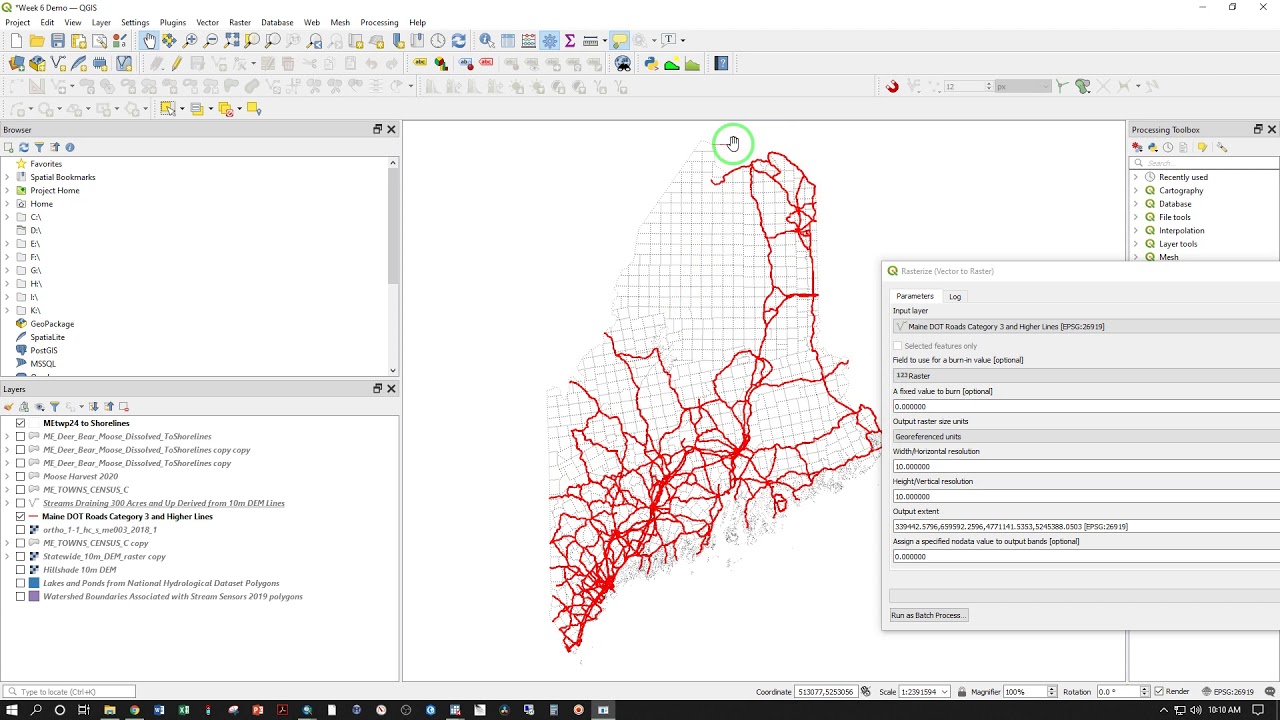Open statistical summary sigma icon
1280x720 pixels.
tap(570, 41)
